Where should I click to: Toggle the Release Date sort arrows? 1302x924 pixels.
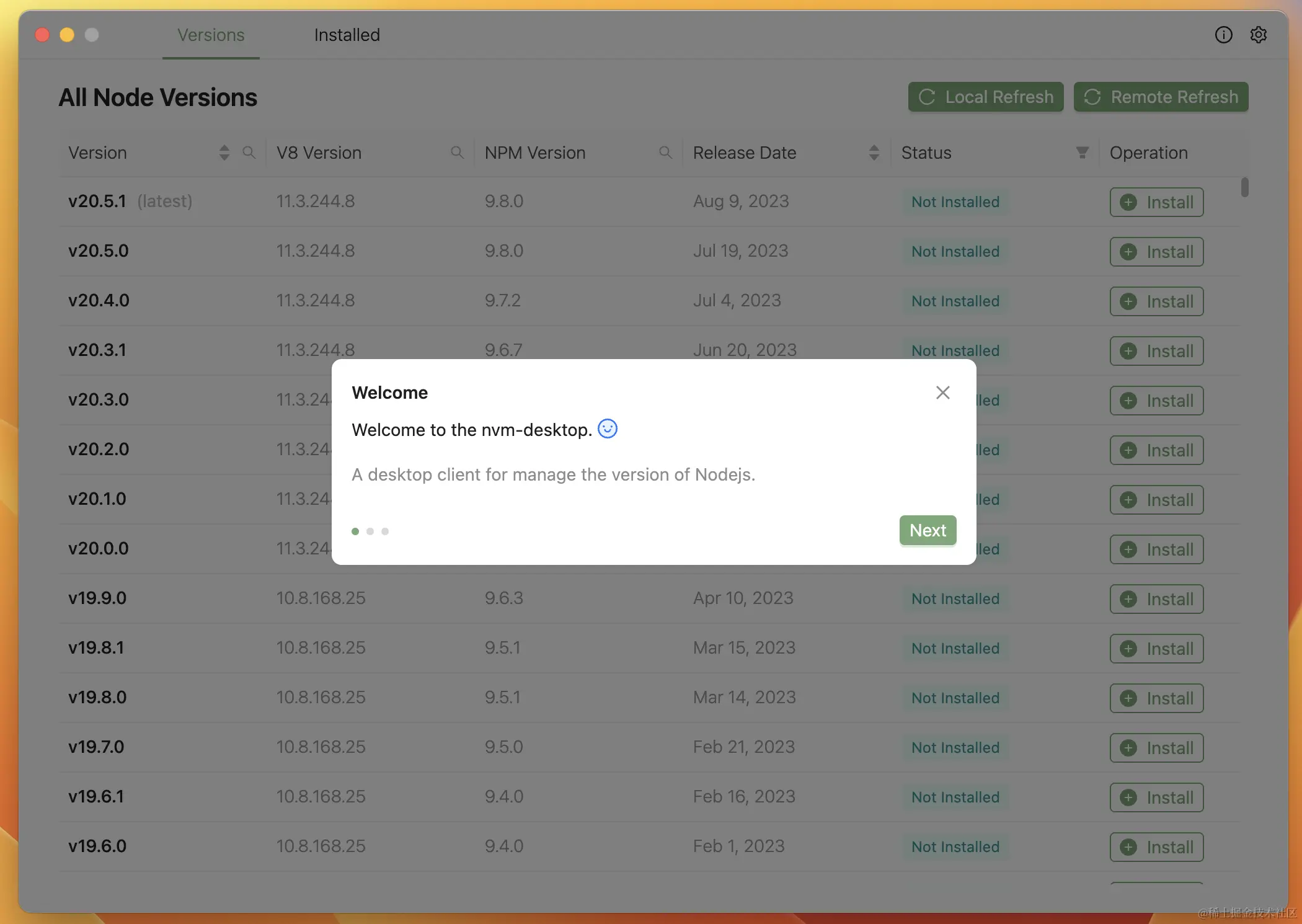click(x=874, y=153)
